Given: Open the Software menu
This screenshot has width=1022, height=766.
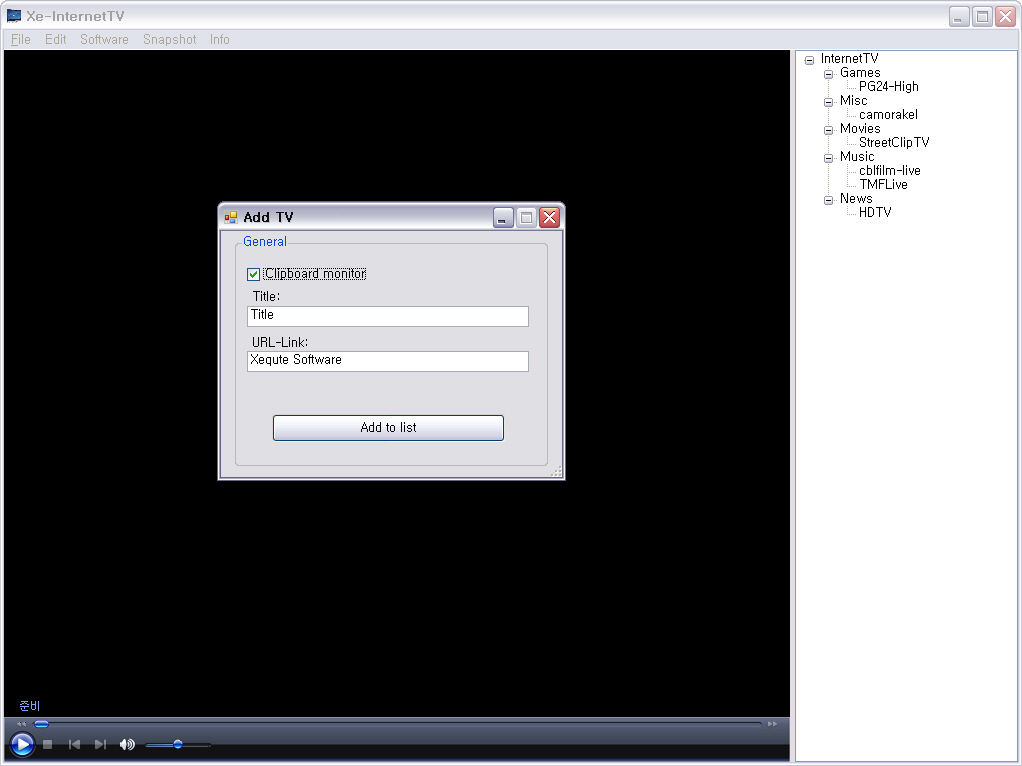Looking at the screenshot, I should 104,39.
